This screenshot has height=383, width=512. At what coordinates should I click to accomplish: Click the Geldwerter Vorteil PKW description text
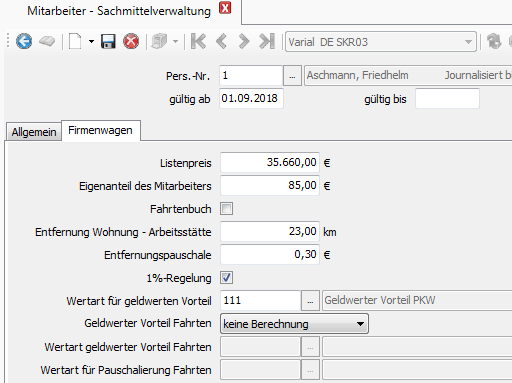click(x=380, y=300)
